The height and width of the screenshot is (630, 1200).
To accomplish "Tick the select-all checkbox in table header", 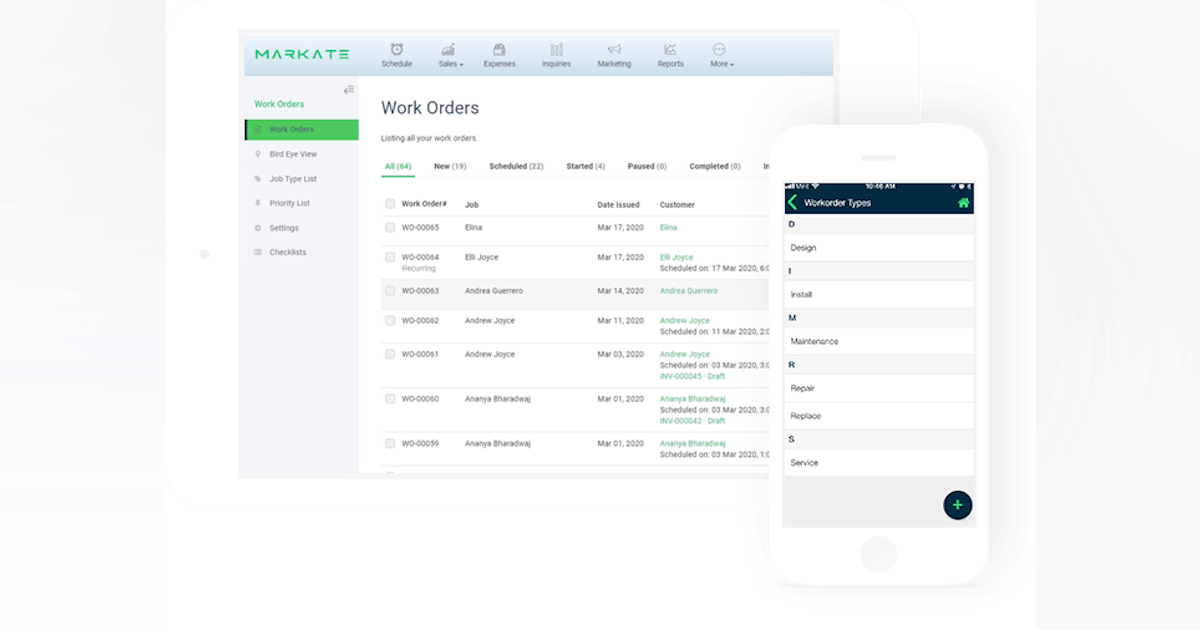I will pos(390,204).
